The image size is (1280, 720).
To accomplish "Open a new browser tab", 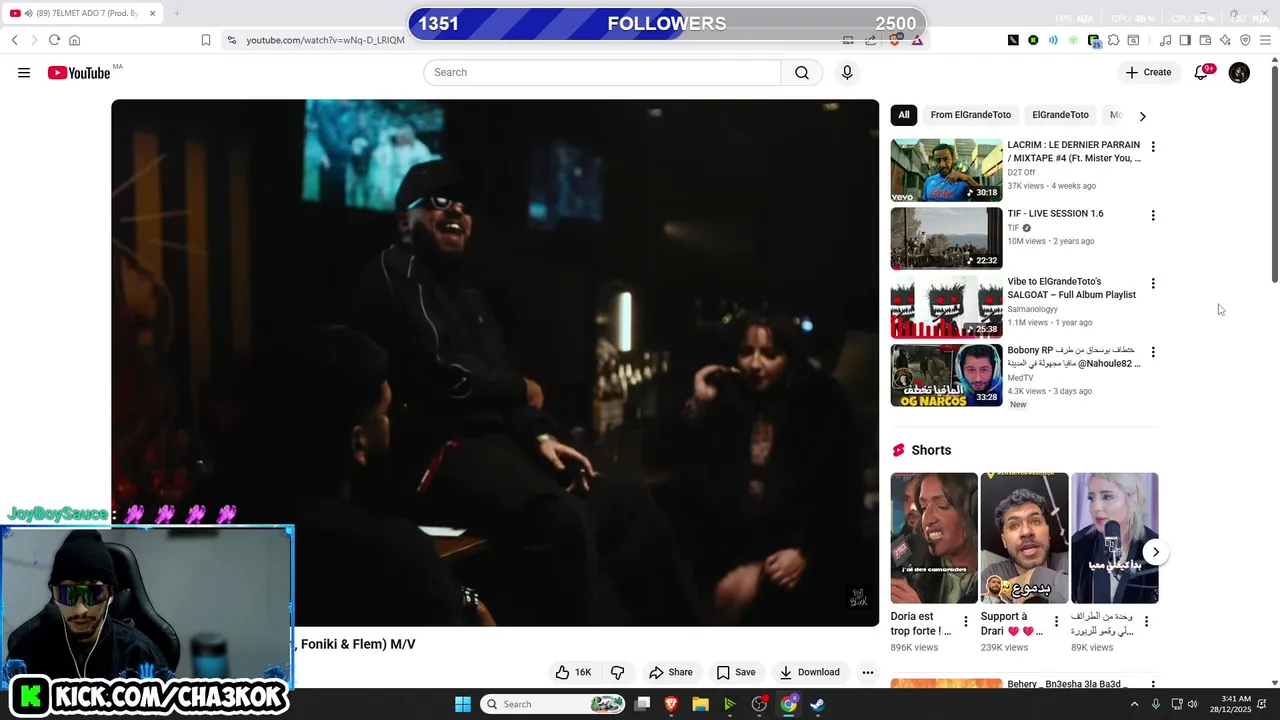I will (x=177, y=13).
